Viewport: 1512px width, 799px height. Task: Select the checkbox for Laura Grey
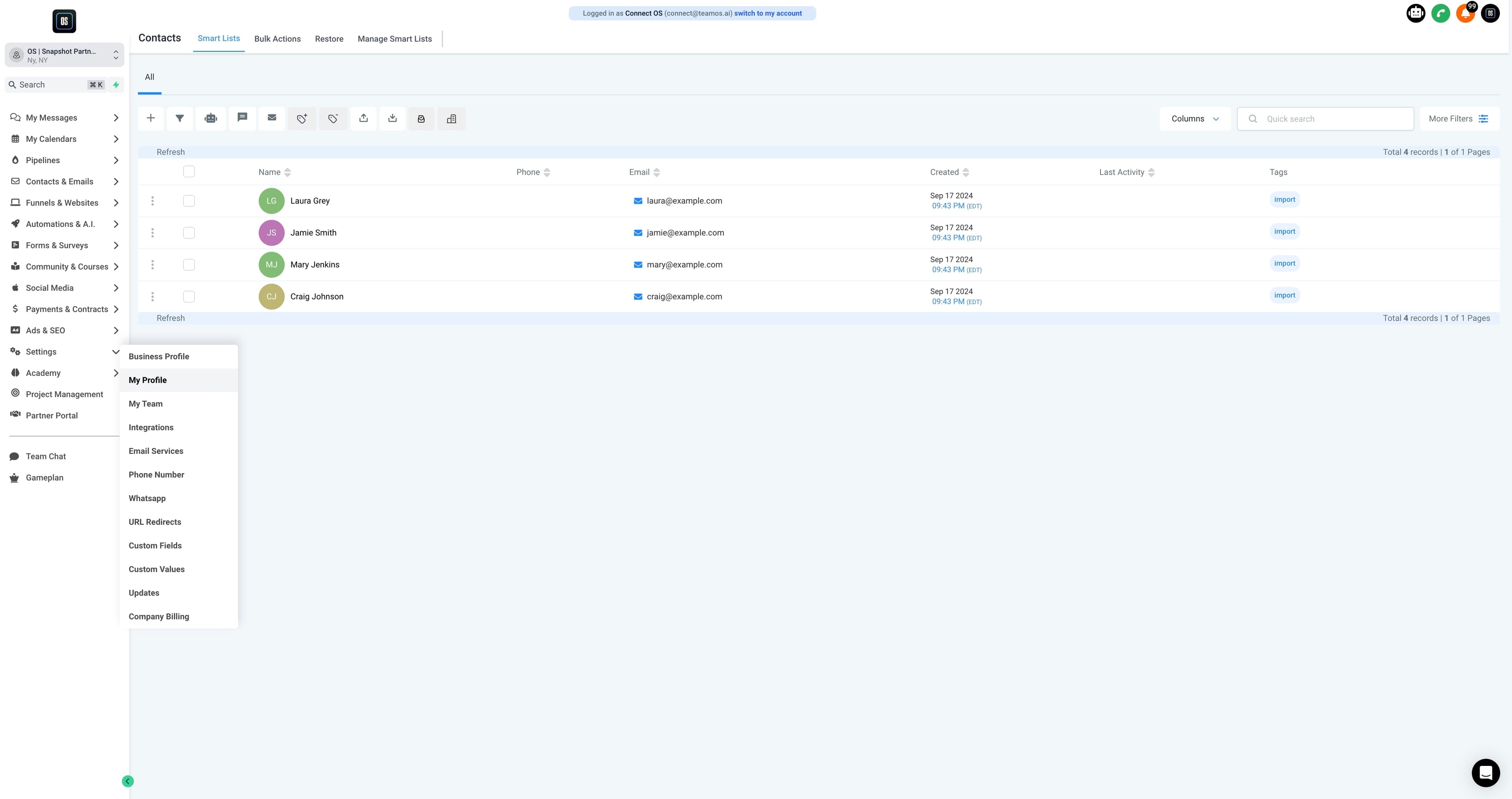tap(189, 201)
